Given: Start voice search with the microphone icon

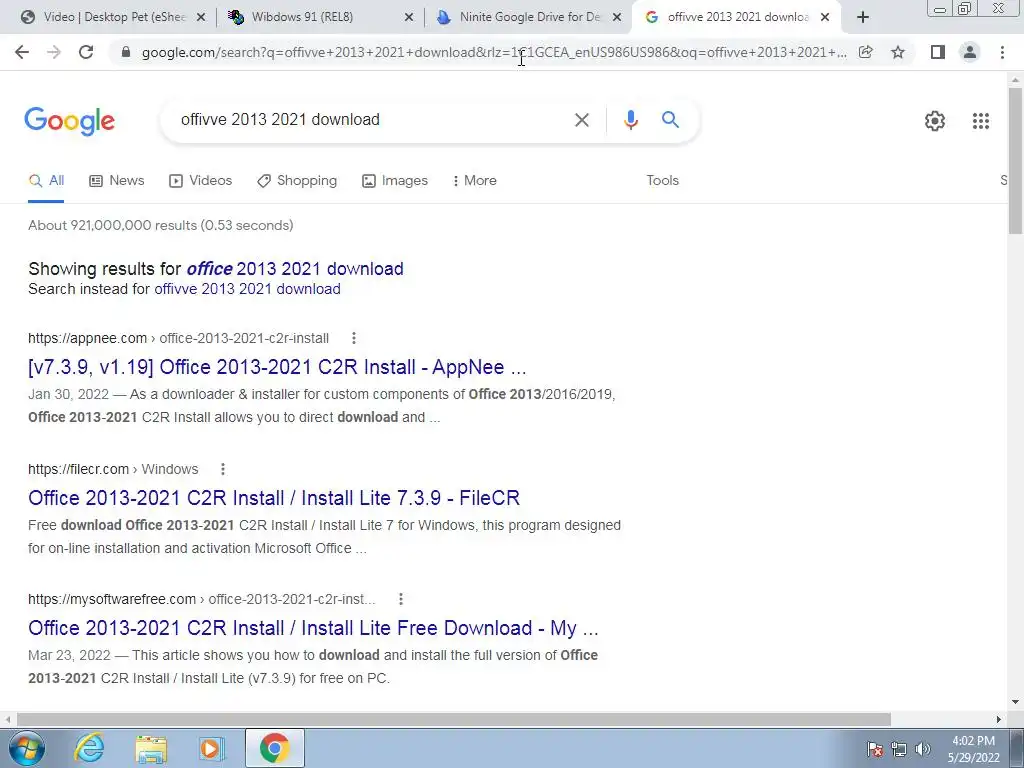Looking at the screenshot, I should pyautogui.click(x=630, y=120).
